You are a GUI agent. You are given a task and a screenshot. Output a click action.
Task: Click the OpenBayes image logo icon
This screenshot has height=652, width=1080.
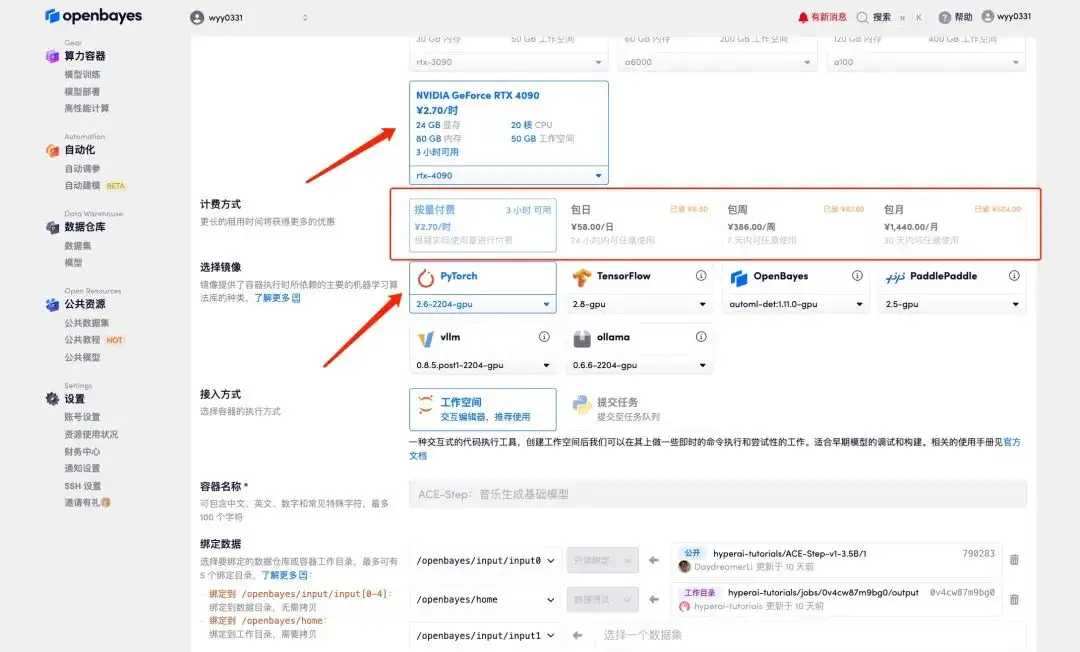coord(738,277)
